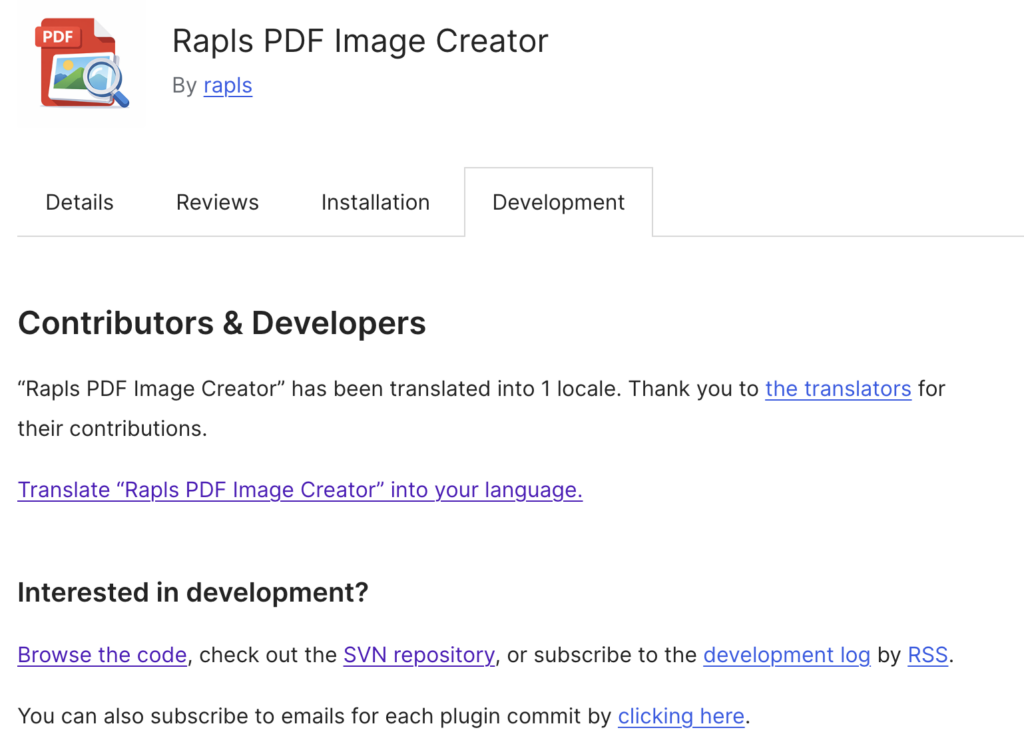Click the Contributors & Developers heading
Image resolution: width=1024 pixels, height=752 pixels.
(222, 323)
